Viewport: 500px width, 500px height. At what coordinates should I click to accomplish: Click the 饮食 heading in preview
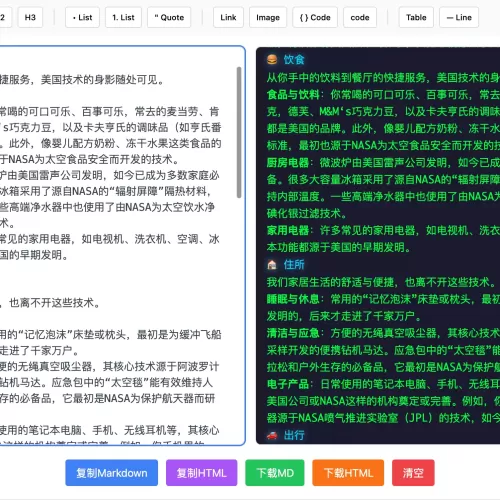tap(294, 60)
